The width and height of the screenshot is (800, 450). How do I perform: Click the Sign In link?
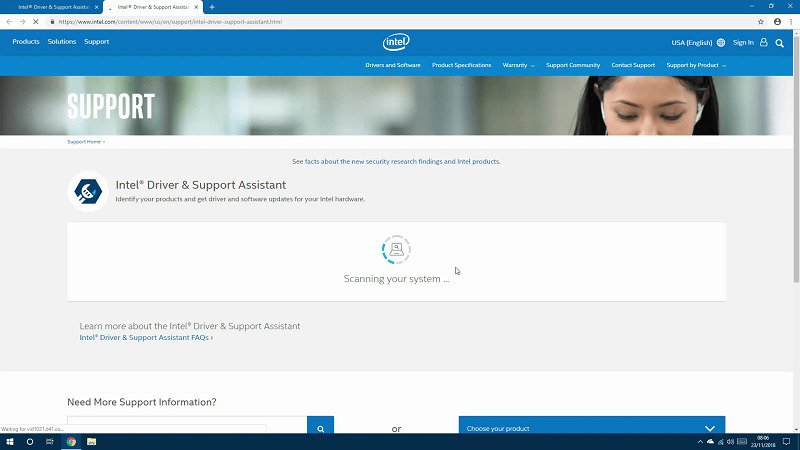click(743, 43)
